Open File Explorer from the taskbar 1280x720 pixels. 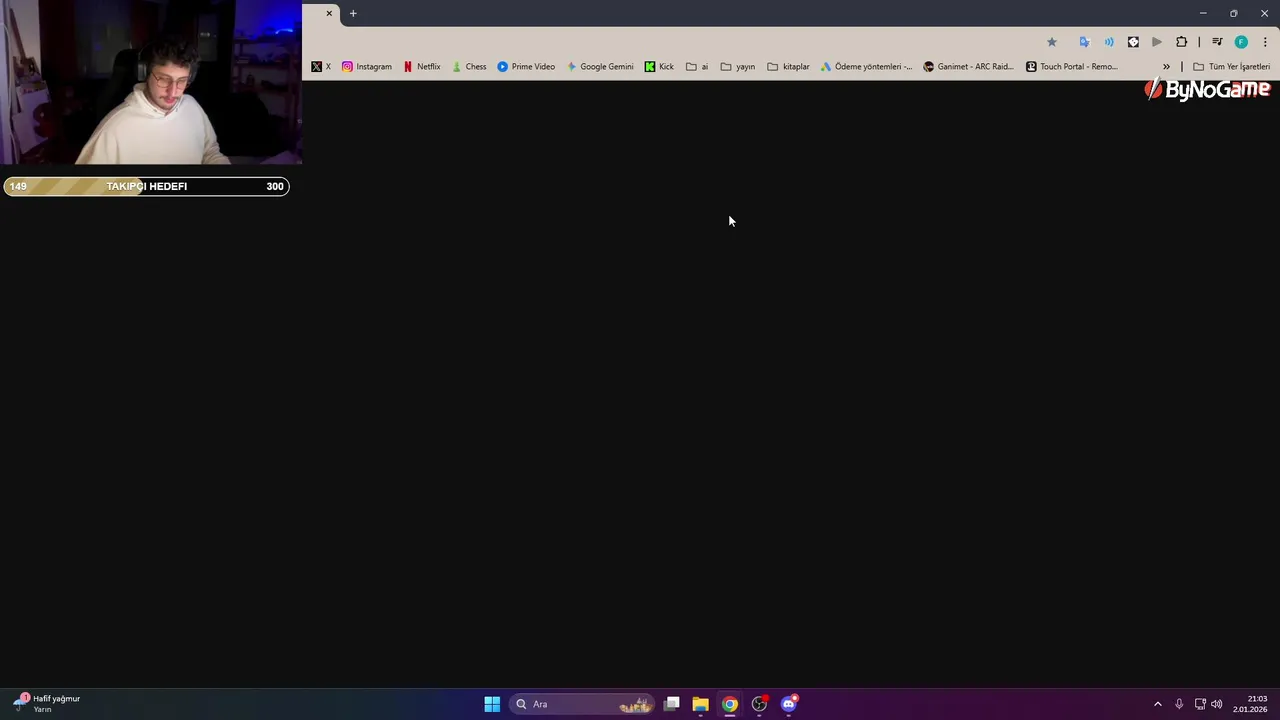(701, 704)
